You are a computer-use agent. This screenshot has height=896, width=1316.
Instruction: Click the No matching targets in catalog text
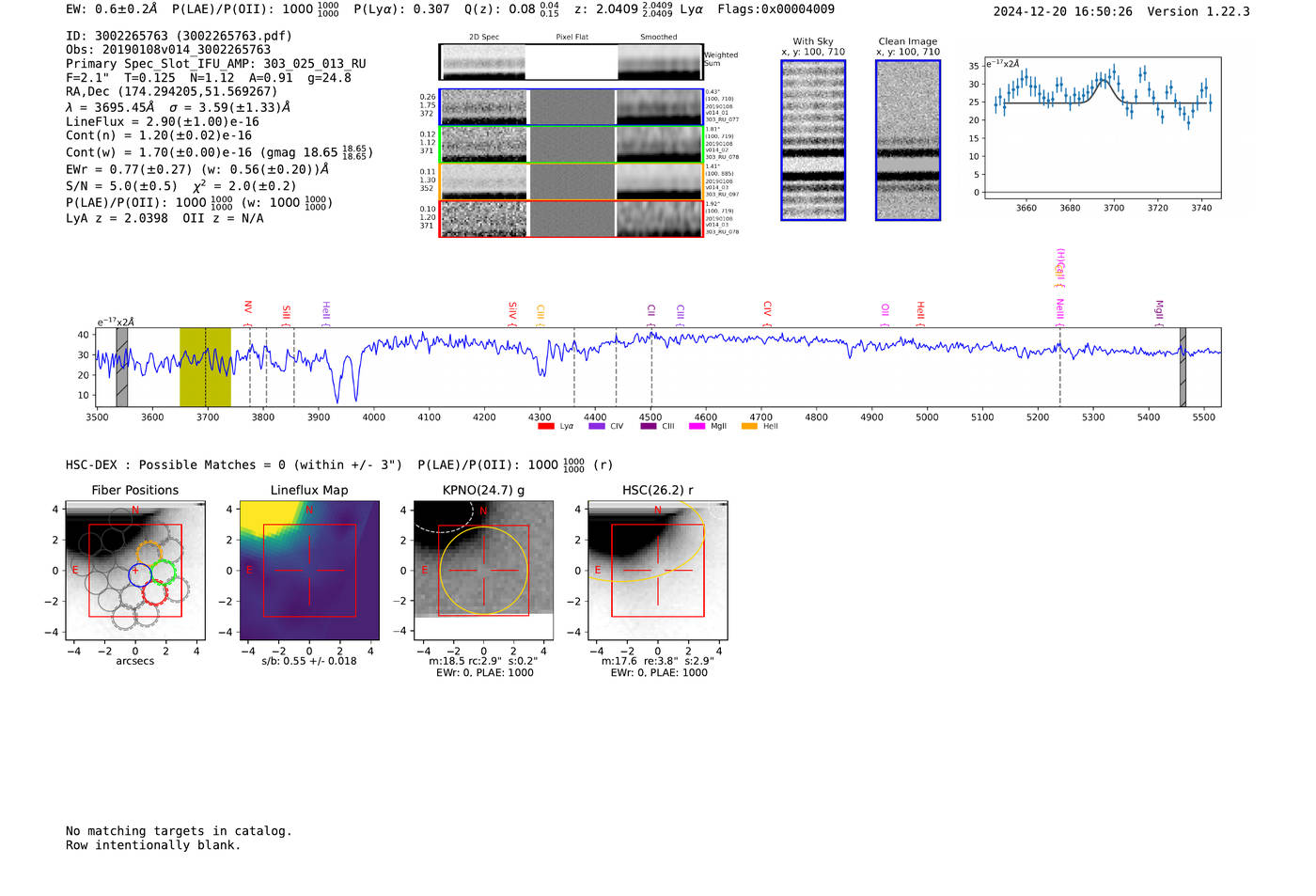point(179,831)
